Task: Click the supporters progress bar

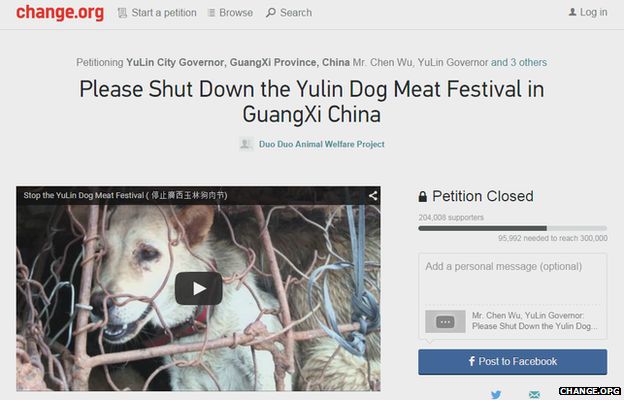Action: pyautogui.click(x=513, y=228)
